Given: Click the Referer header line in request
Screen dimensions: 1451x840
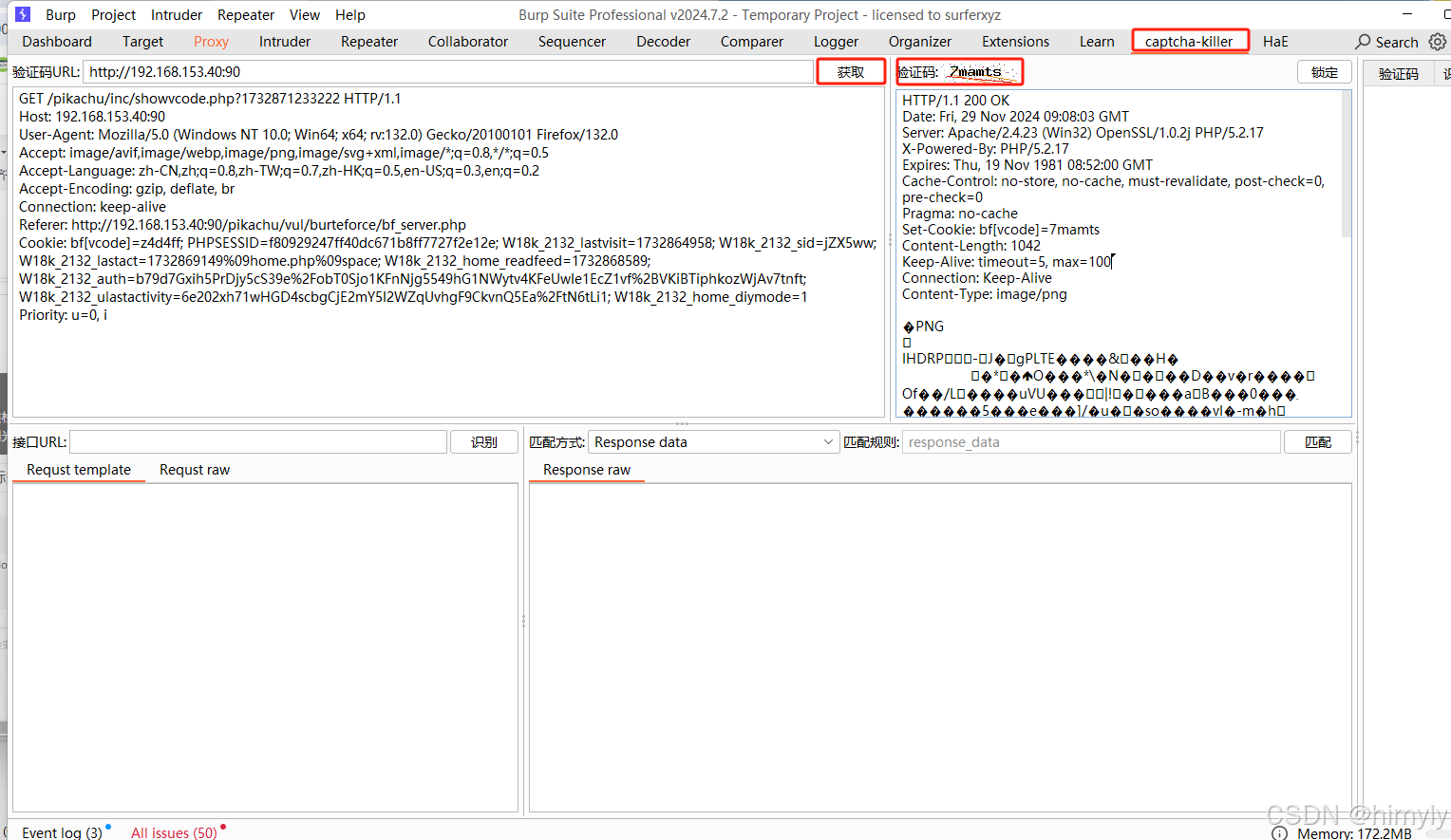Looking at the screenshot, I should click(x=242, y=225).
